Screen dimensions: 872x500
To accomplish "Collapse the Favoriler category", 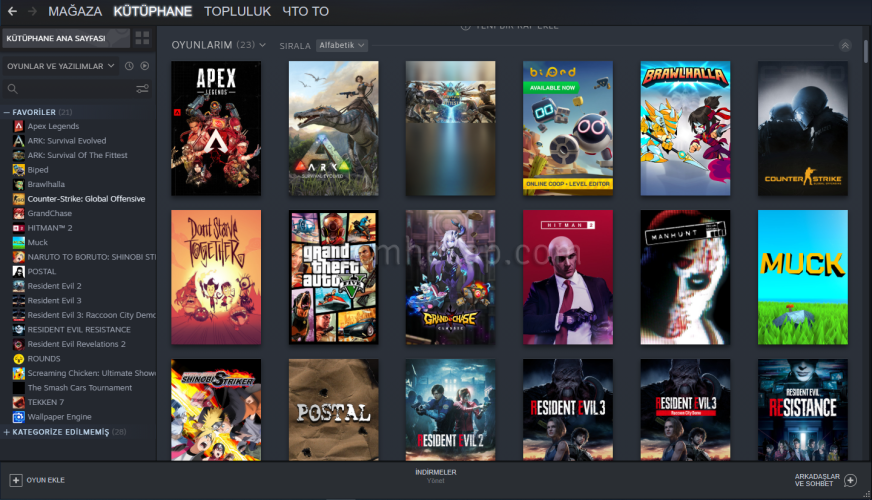I will 7,112.
